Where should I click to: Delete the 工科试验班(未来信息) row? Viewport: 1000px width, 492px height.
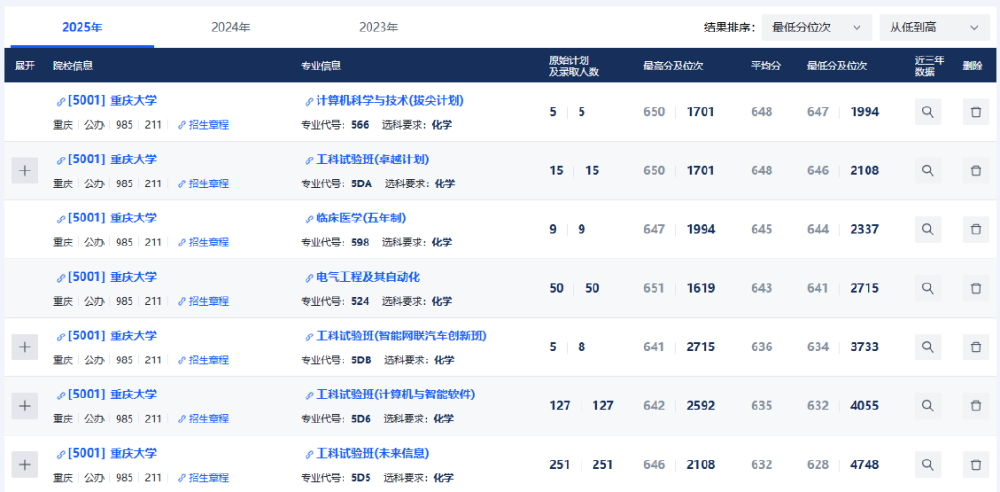click(x=976, y=465)
